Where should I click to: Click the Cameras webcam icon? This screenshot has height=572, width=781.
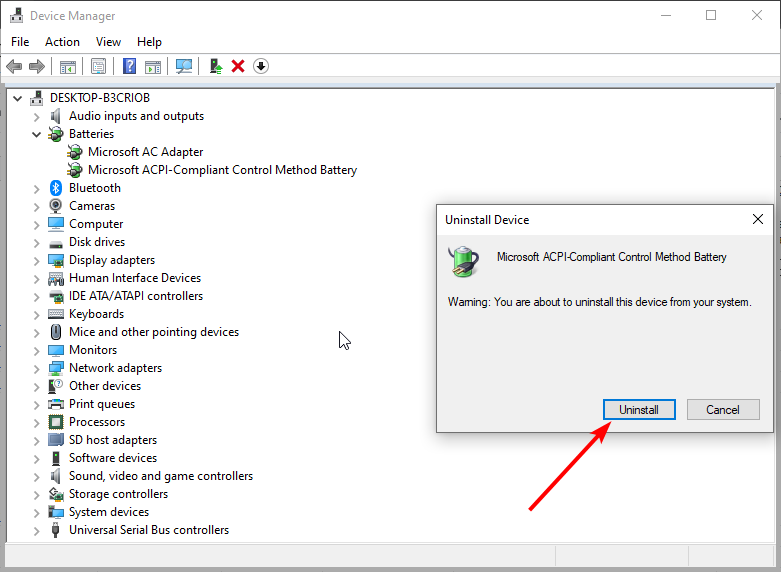pyautogui.click(x=56, y=206)
